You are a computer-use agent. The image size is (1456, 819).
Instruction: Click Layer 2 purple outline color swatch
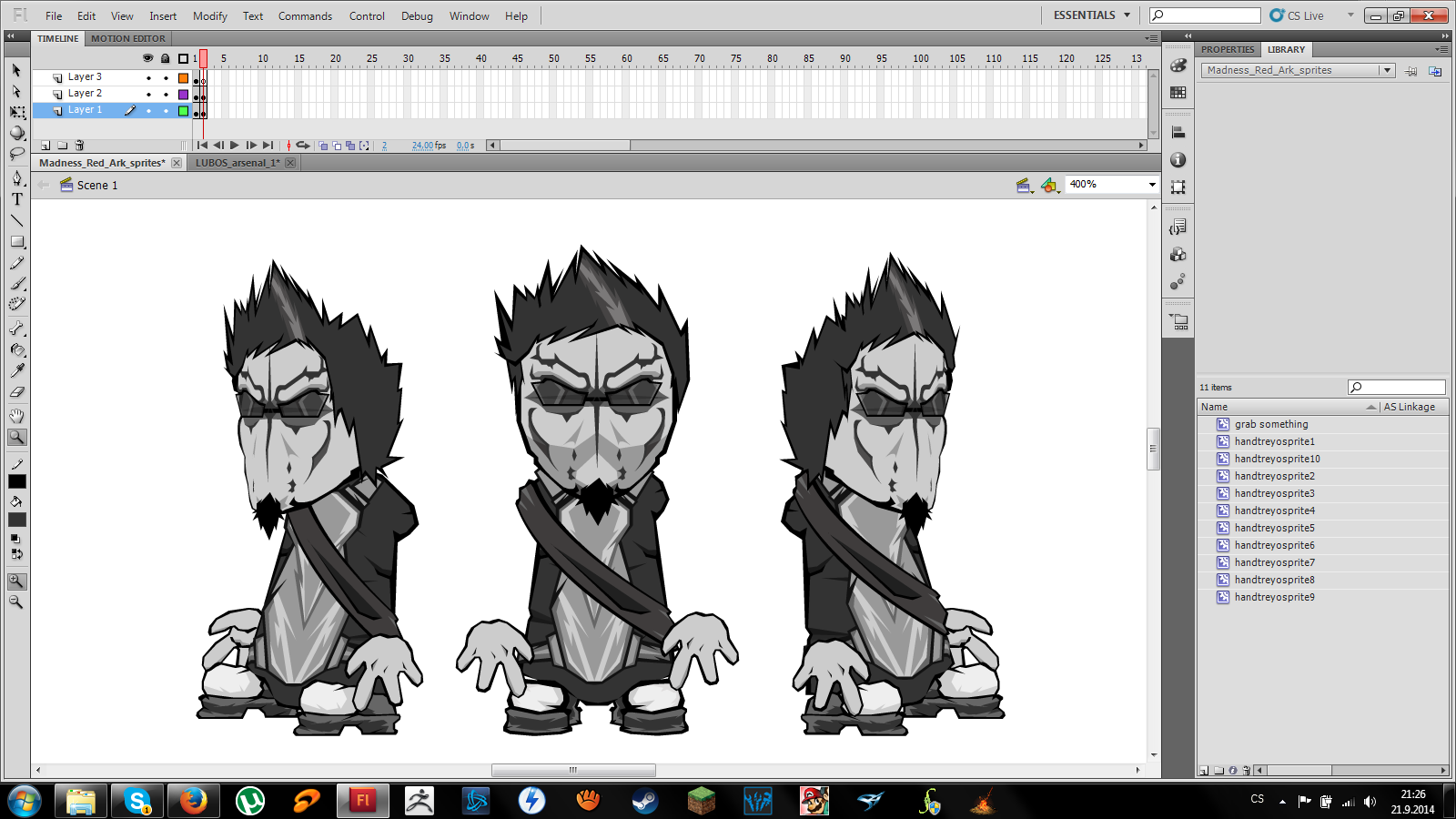coord(183,95)
